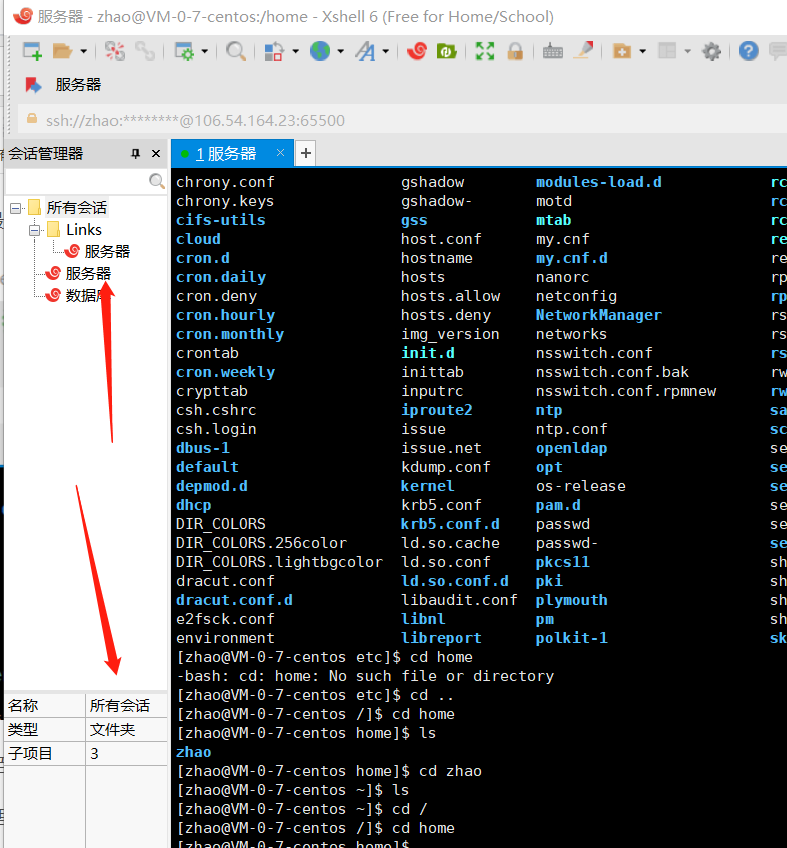Select the top-level 服务器 session
Viewport: 787px width, 848px height.
pyautogui.click(x=88, y=274)
